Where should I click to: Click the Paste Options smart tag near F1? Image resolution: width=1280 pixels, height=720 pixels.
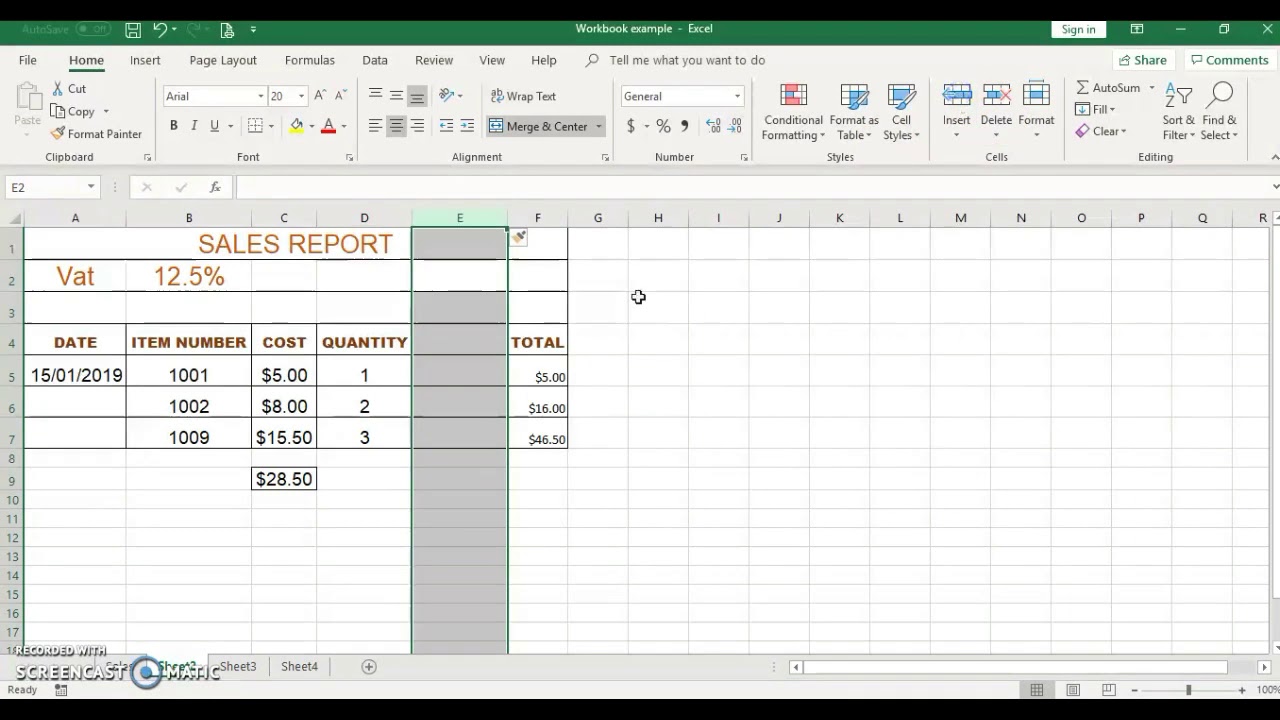(x=518, y=237)
